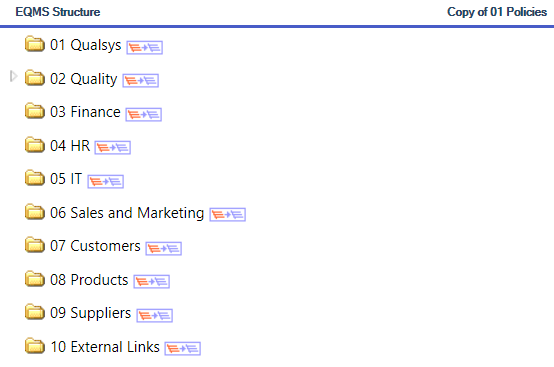Click the copy-structure icon beside 04 HR
This screenshot has height=367, width=554.
(113, 147)
